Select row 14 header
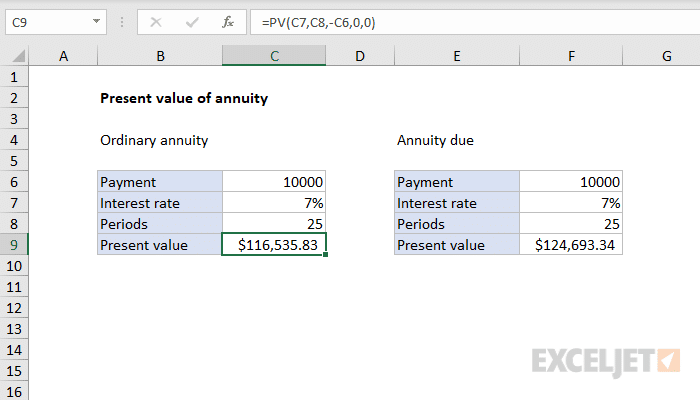The height and width of the screenshot is (400, 700). [x=14, y=350]
